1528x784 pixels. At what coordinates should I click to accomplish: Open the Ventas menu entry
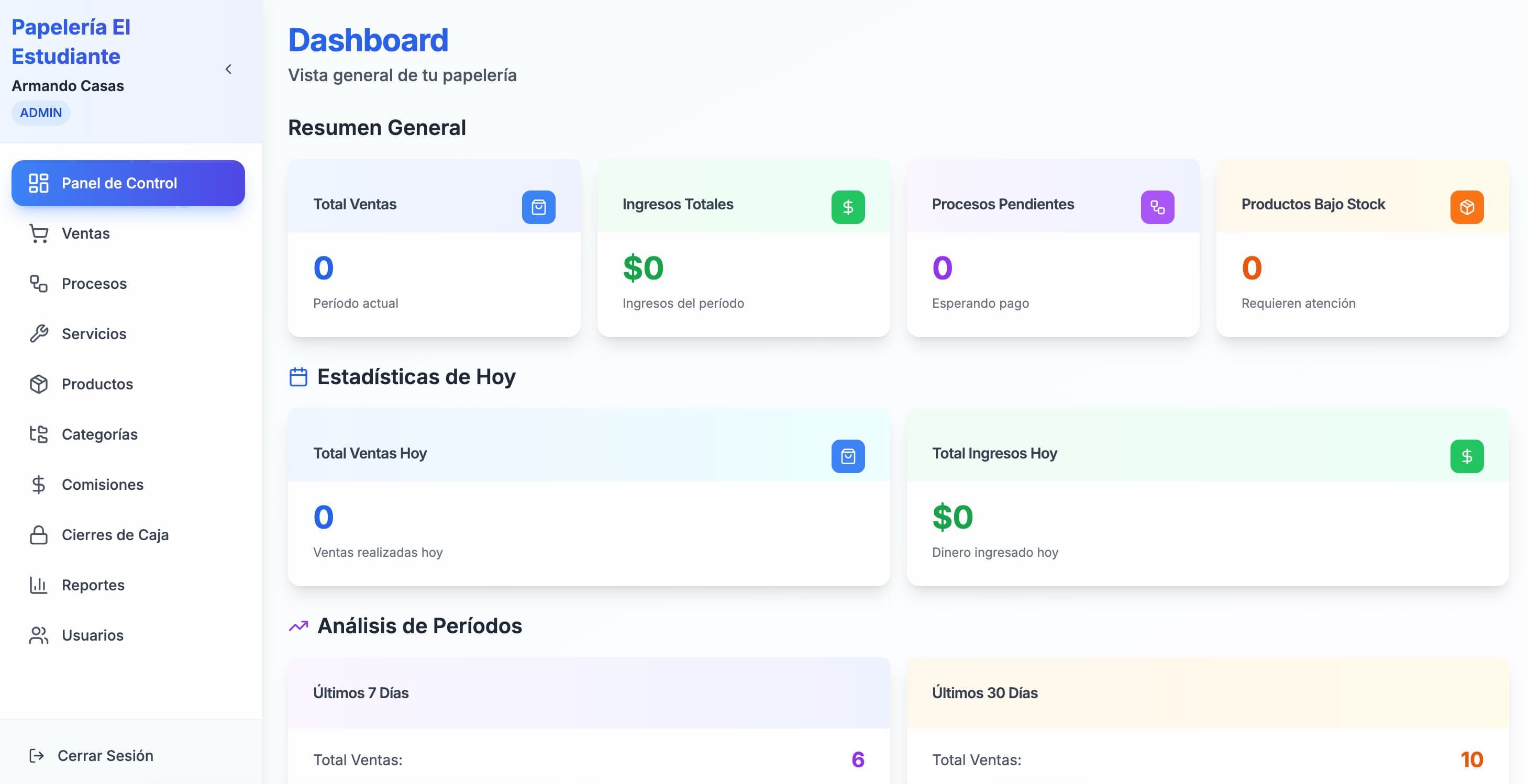click(85, 233)
